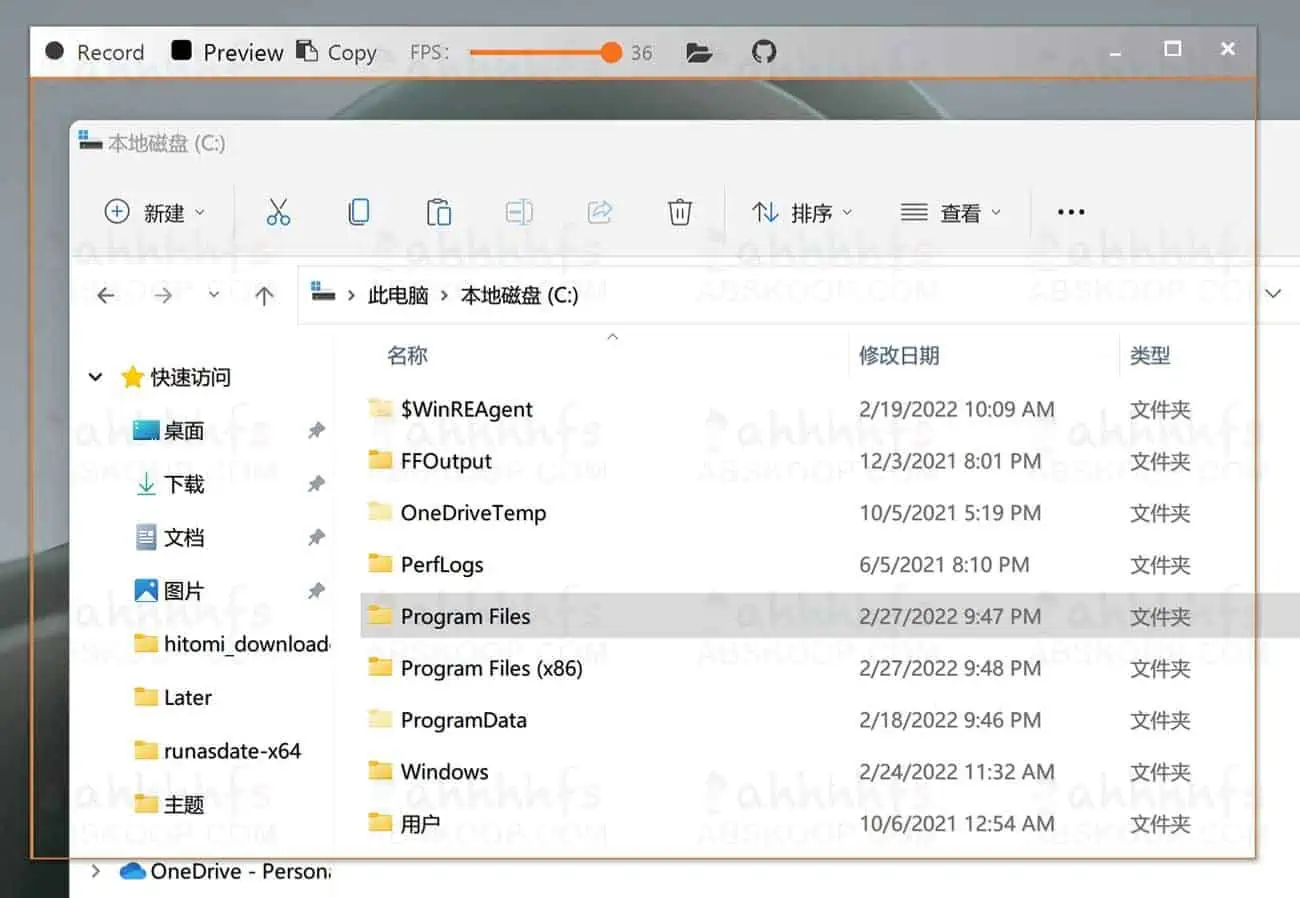Click the back navigation arrow
Viewport: 1300px width, 898px height.
(x=106, y=295)
